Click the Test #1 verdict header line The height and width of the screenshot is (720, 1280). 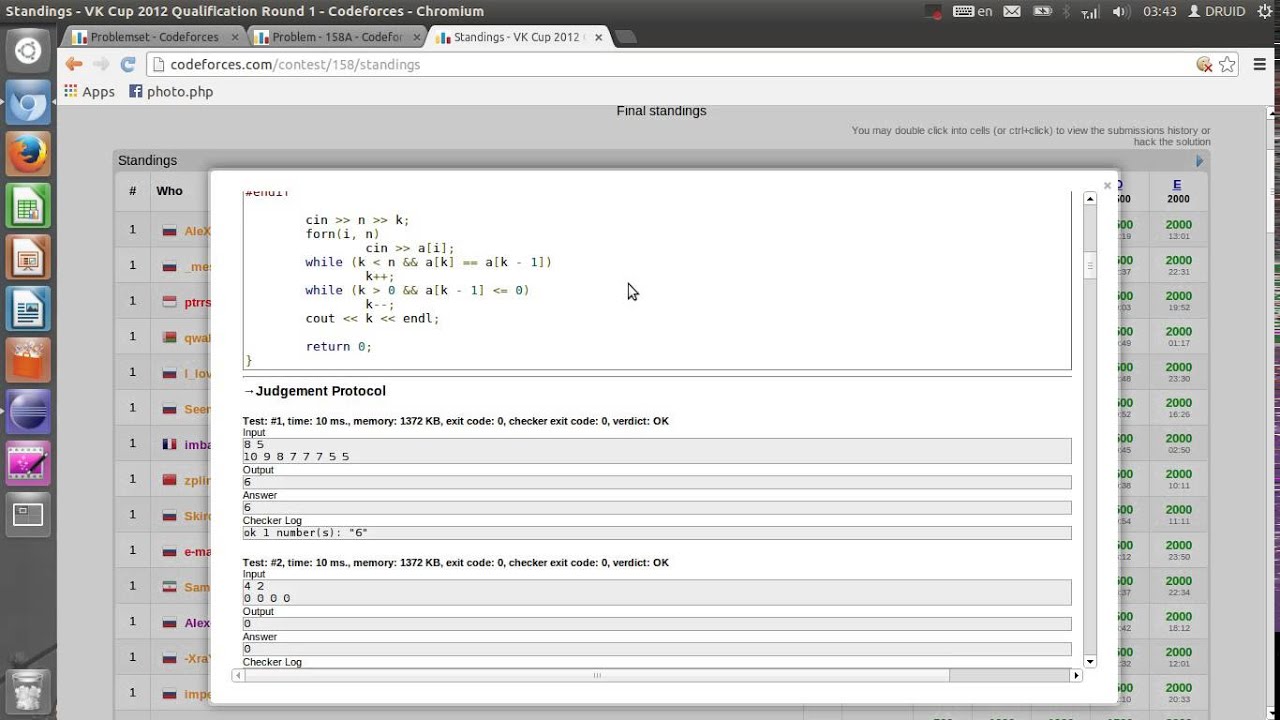(x=456, y=421)
